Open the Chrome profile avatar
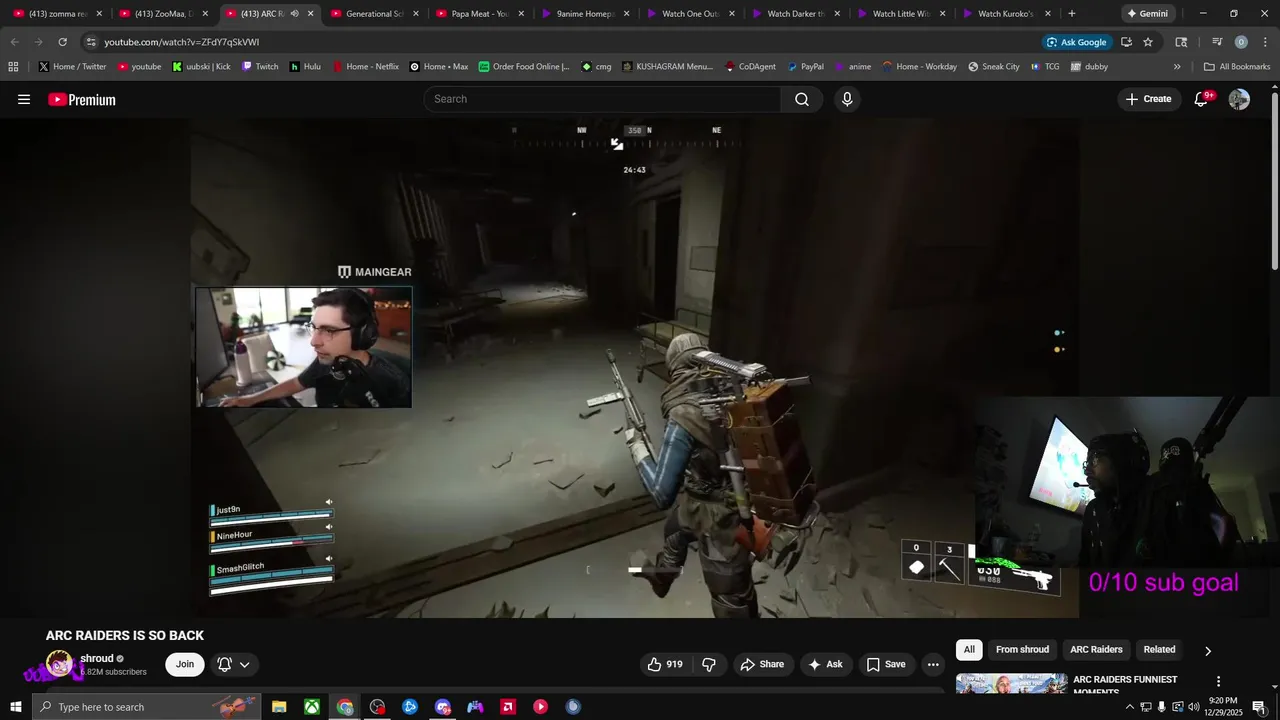Screen dimensions: 1280x720 1241,42
